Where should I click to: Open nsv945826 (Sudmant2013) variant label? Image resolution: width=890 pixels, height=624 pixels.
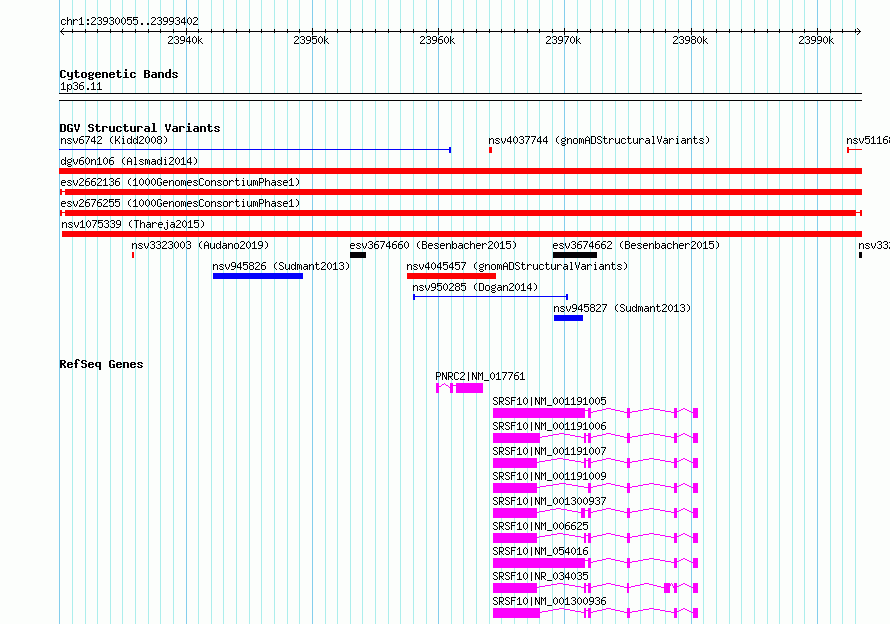pyautogui.click(x=282, y=266)
